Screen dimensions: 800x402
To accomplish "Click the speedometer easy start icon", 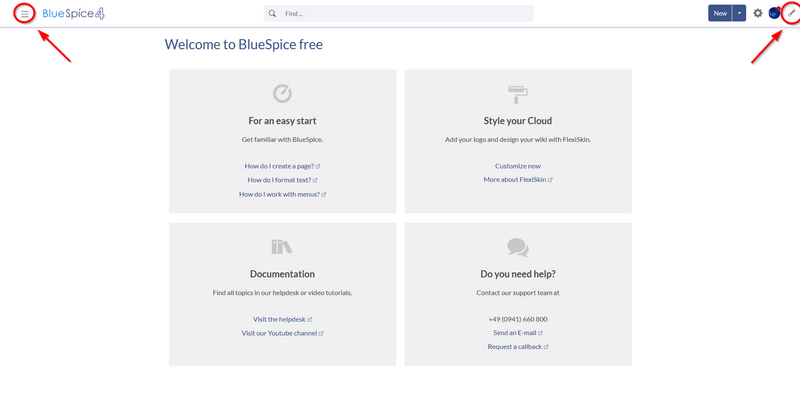I will pos(282,93).
